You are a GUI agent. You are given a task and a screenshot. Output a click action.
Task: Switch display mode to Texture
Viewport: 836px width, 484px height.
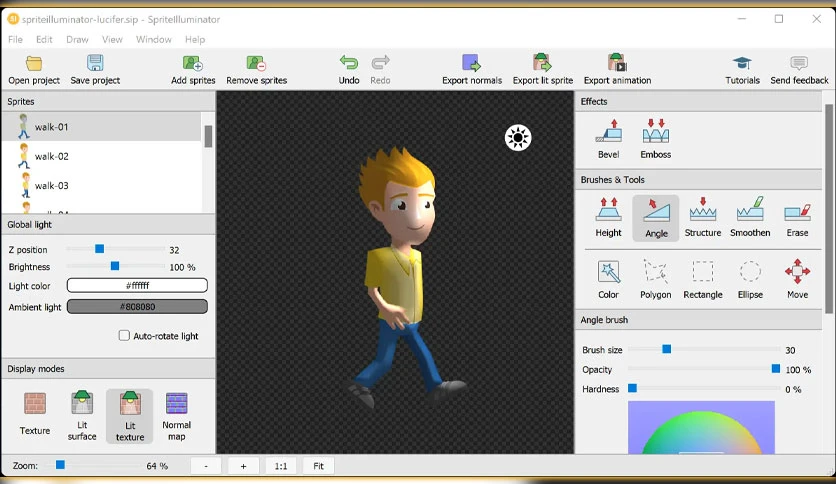coord(35,414)
